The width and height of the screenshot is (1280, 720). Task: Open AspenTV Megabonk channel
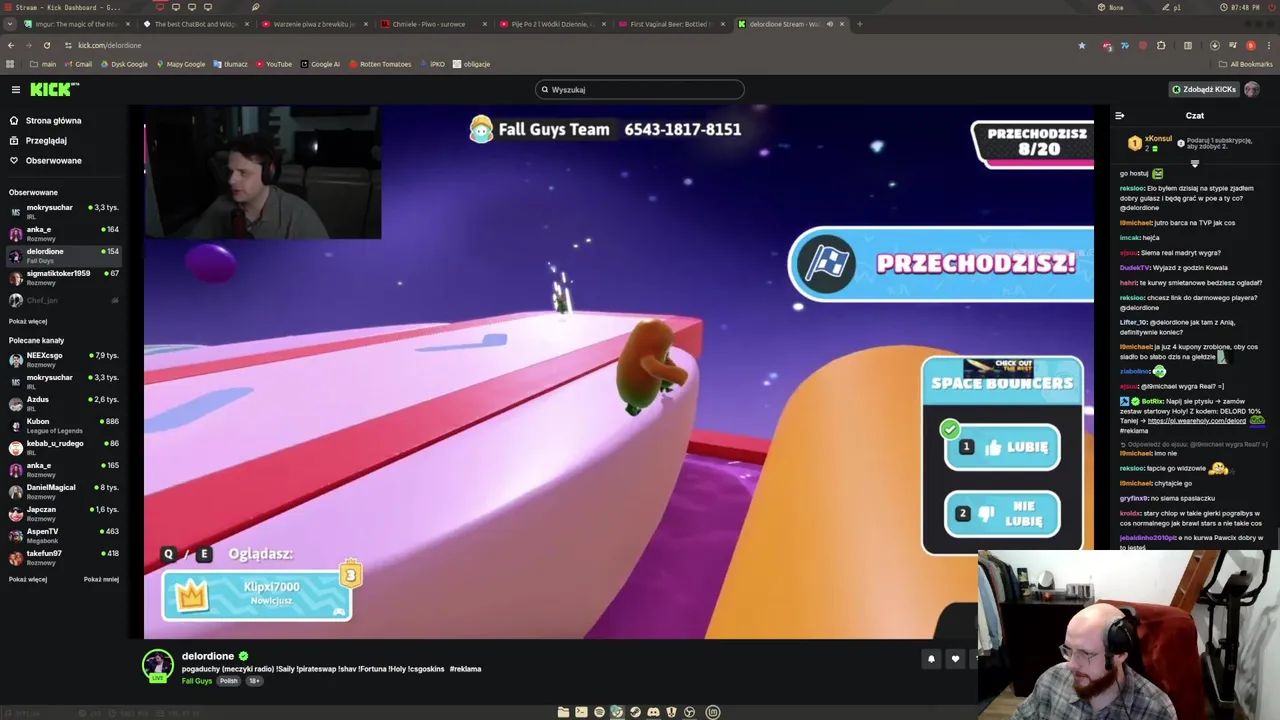[64, 535]
